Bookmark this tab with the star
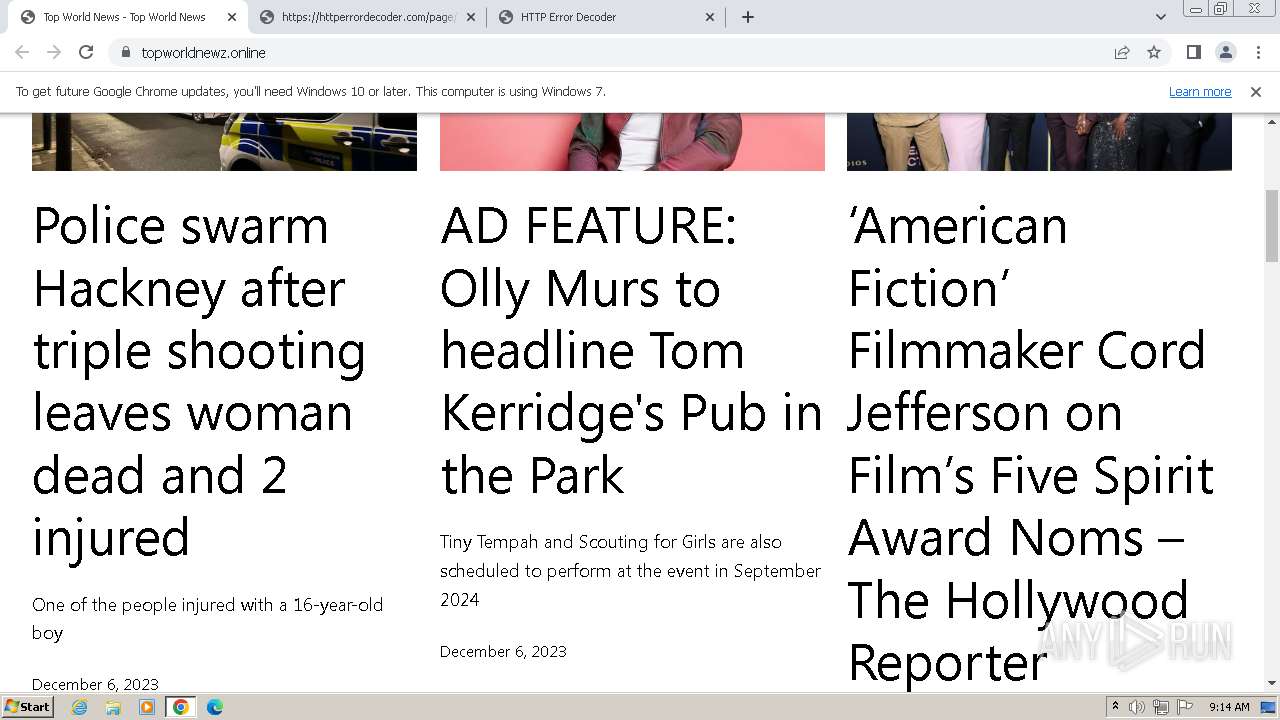 click(x=1154, y=52)
